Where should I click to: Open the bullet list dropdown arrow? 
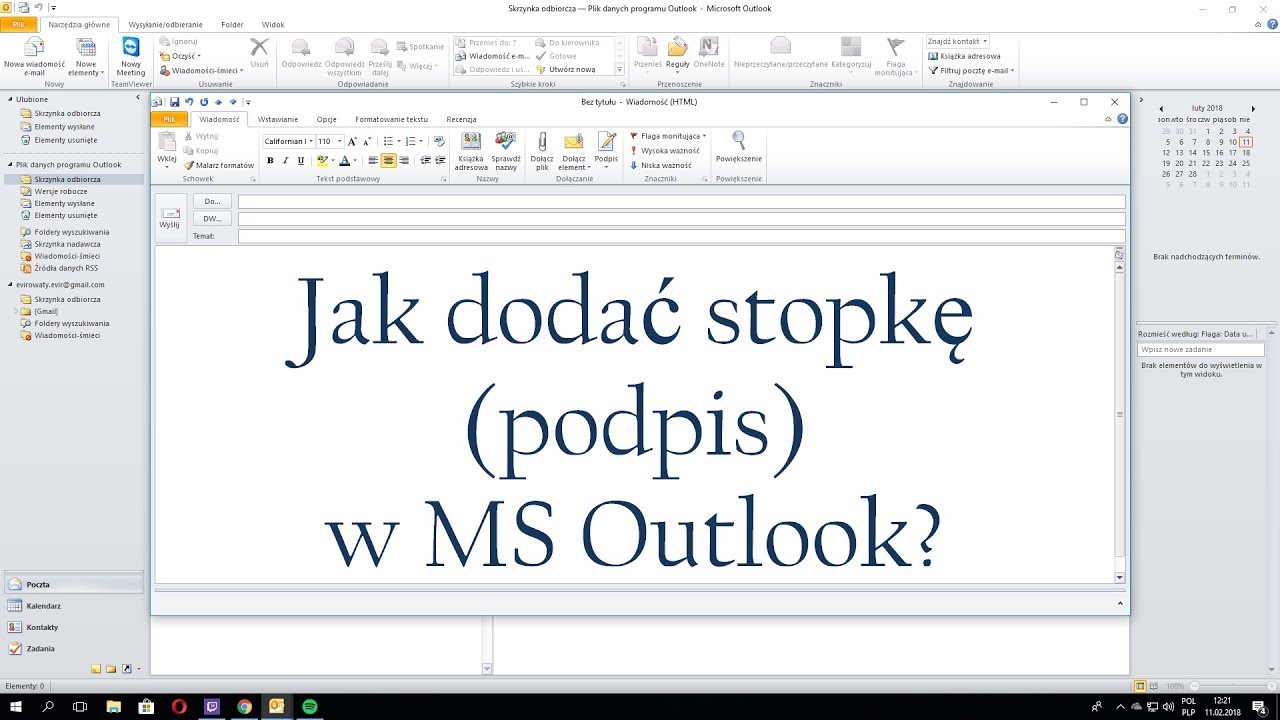click(400, 141)
